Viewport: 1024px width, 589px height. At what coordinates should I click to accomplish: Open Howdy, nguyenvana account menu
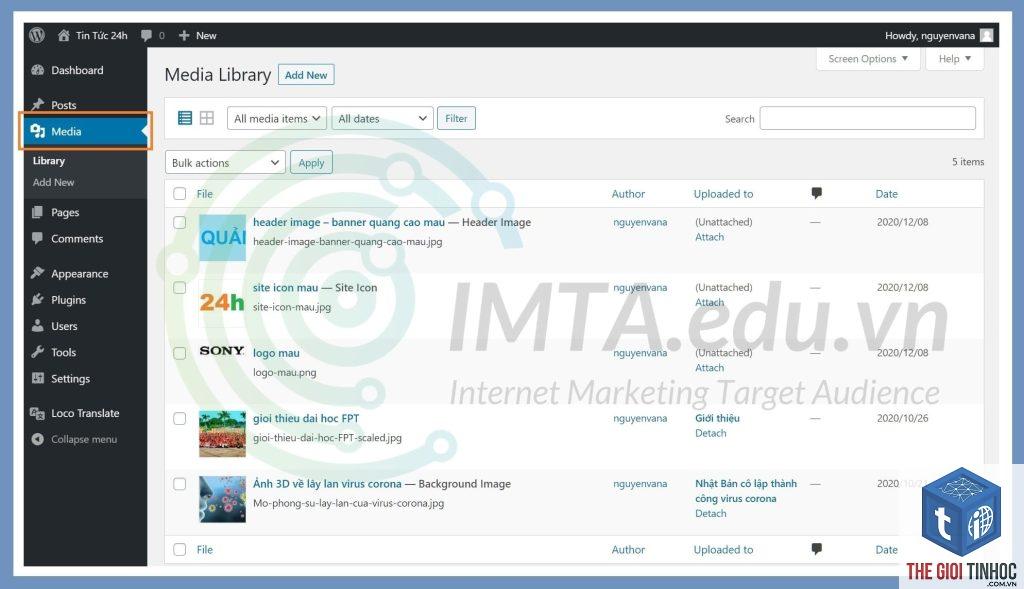pyautogui.click(x=938, y=35)
